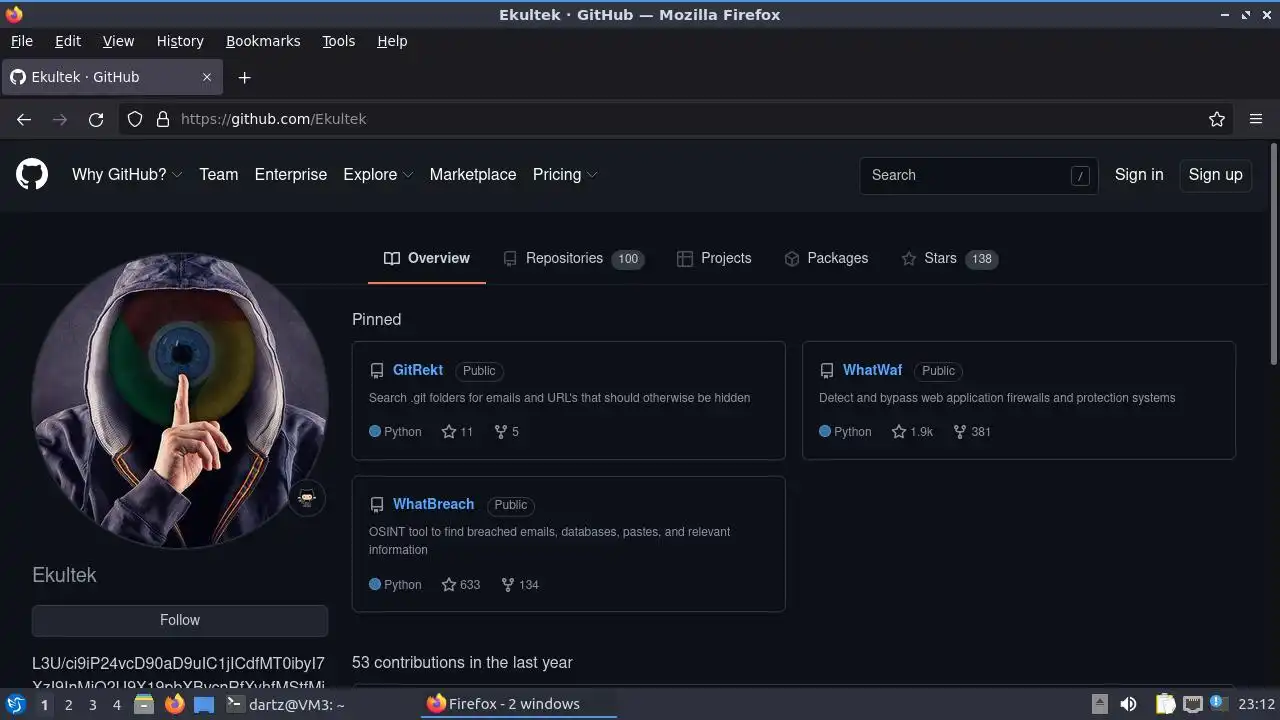Click the Ekultek profile avatar image

coord(180,400)
